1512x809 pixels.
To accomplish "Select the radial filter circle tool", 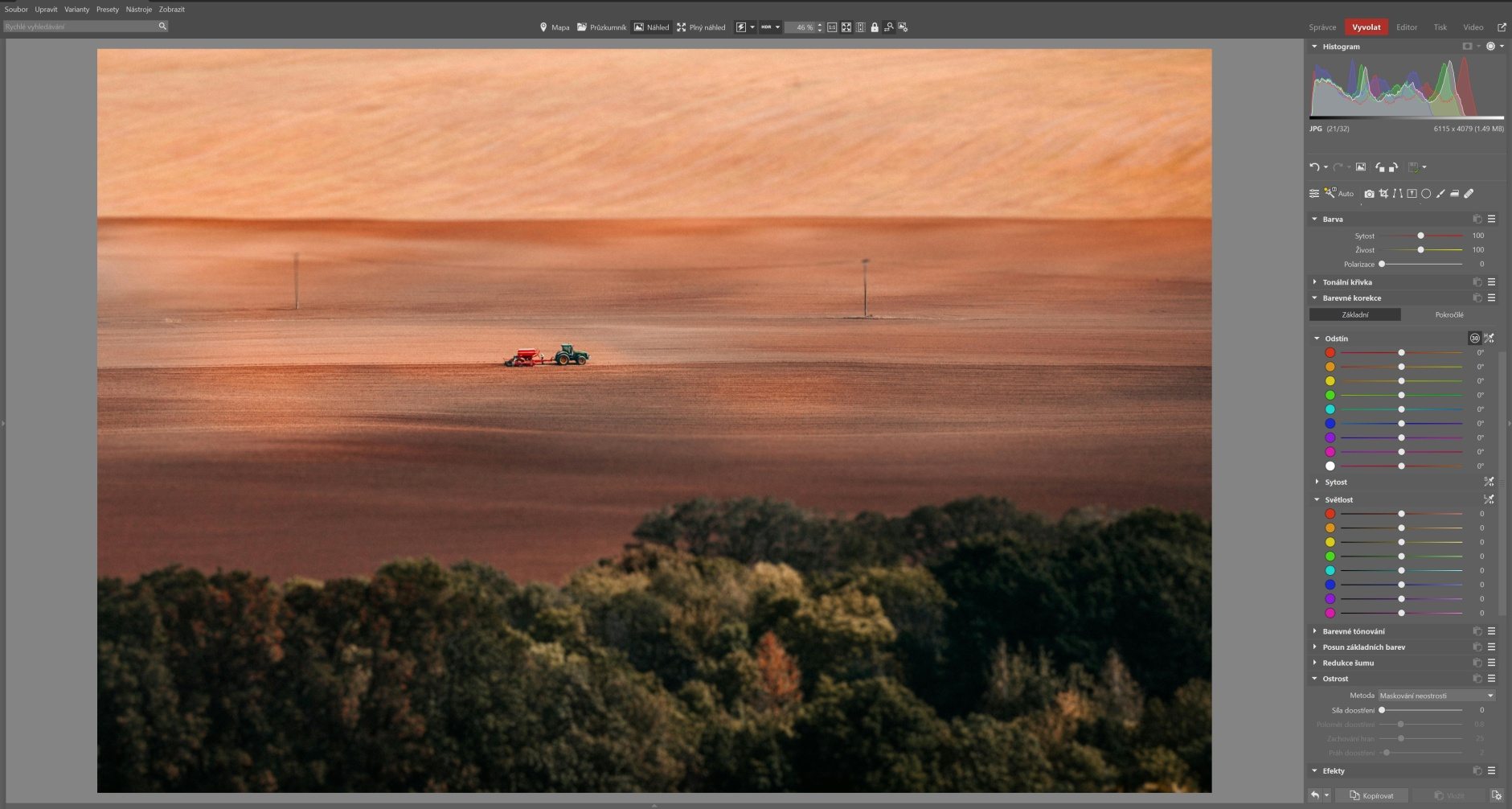I will point(1426,194).
